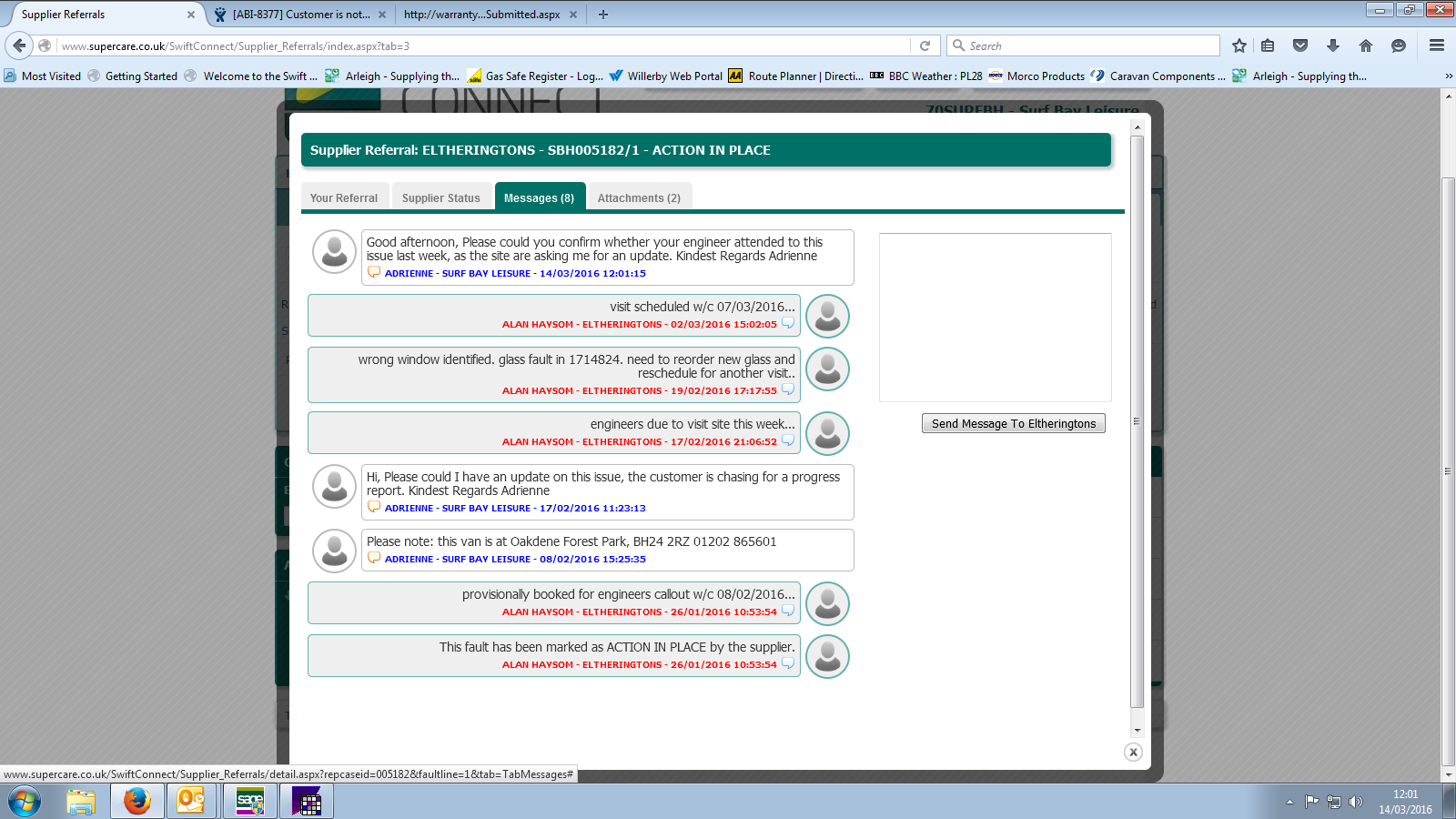Switch to Firefox on the taskbar
This screenshot has width=1456, height=819.
[137, 802]
